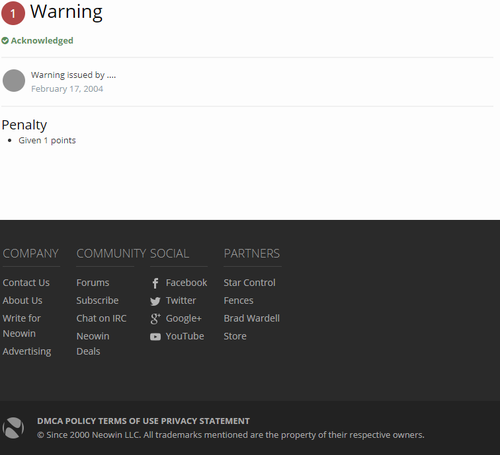
Task: Open the DMCA Policy link
Action: coord(67,421)
